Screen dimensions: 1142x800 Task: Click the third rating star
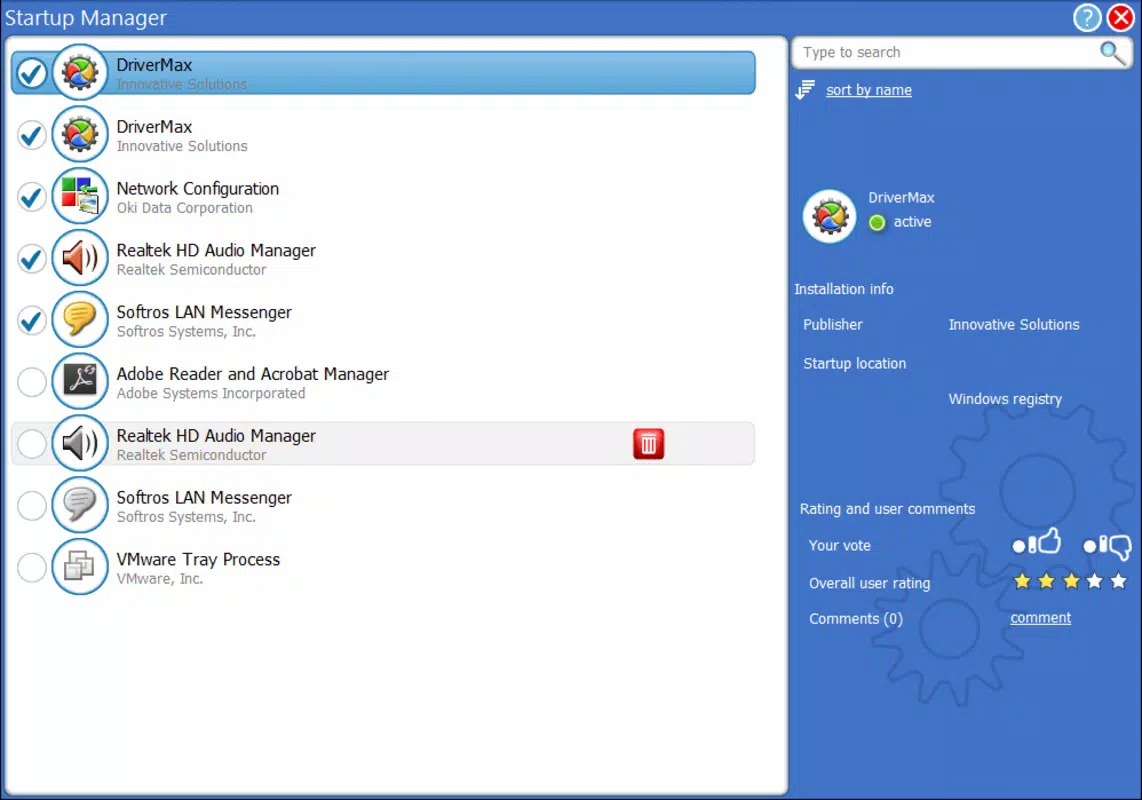click(x=1071, y=581)
